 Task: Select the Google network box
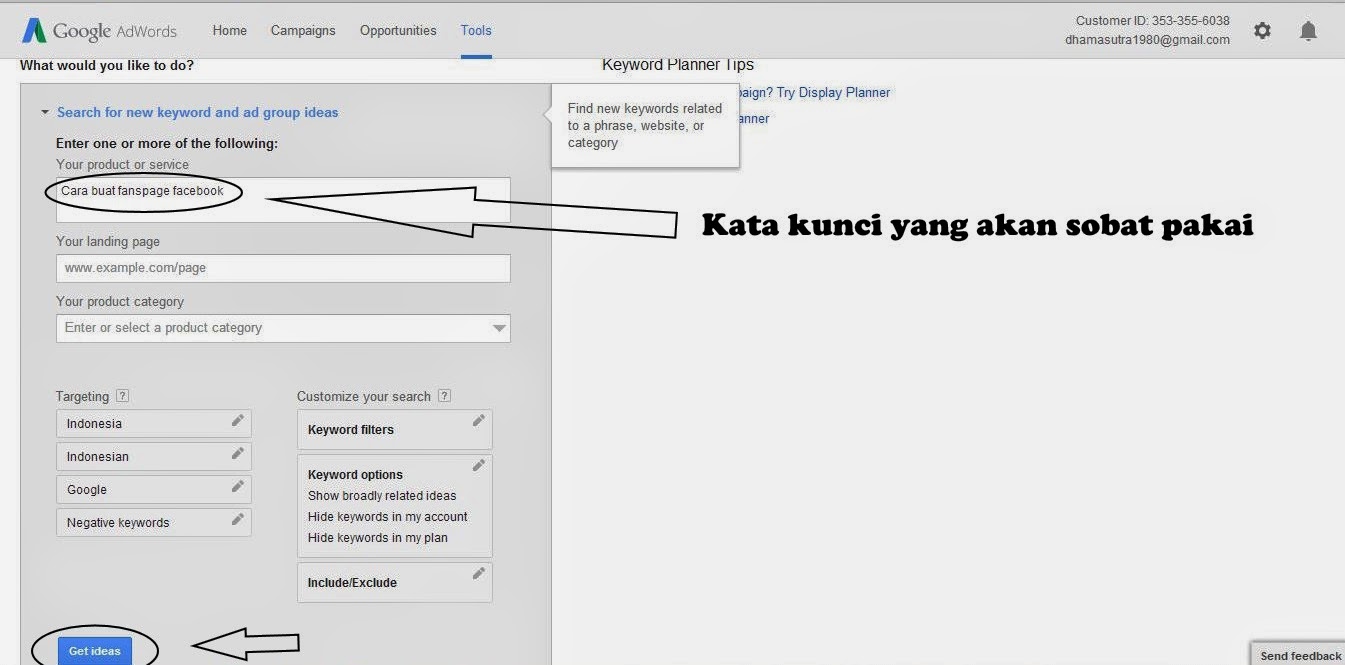coord(154,489)
